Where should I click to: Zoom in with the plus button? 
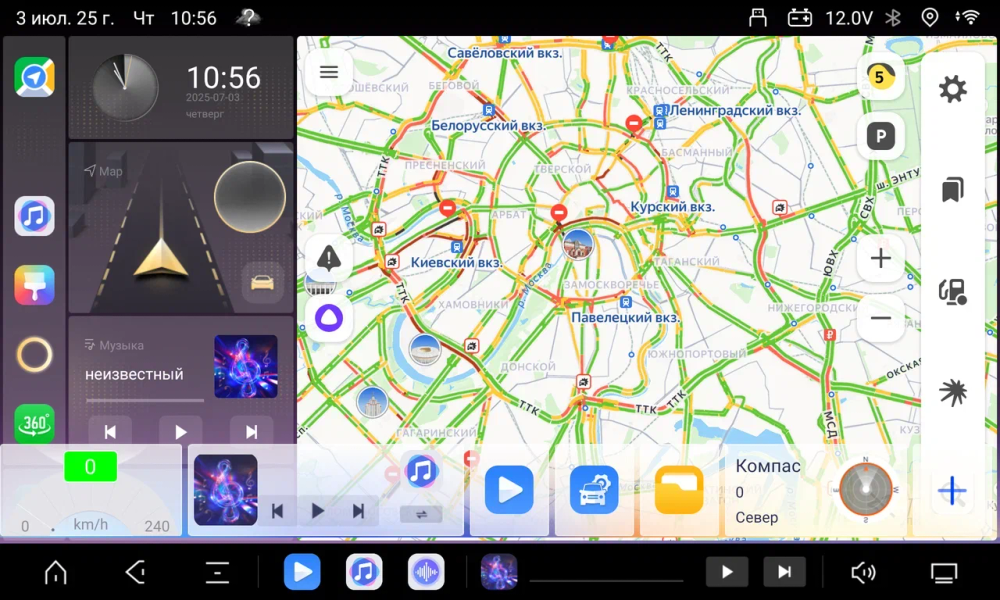coord(880,258)
